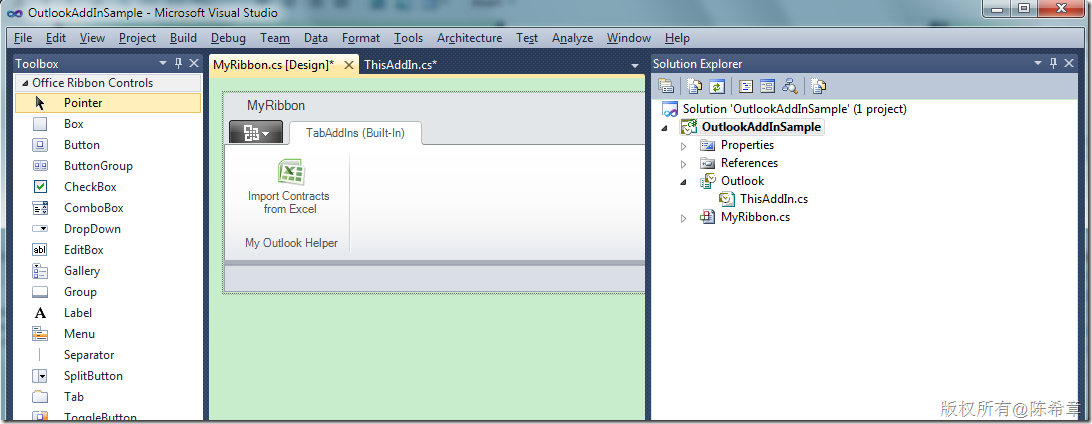Open the File menu

pyautogui.click(x=23, y=38)
